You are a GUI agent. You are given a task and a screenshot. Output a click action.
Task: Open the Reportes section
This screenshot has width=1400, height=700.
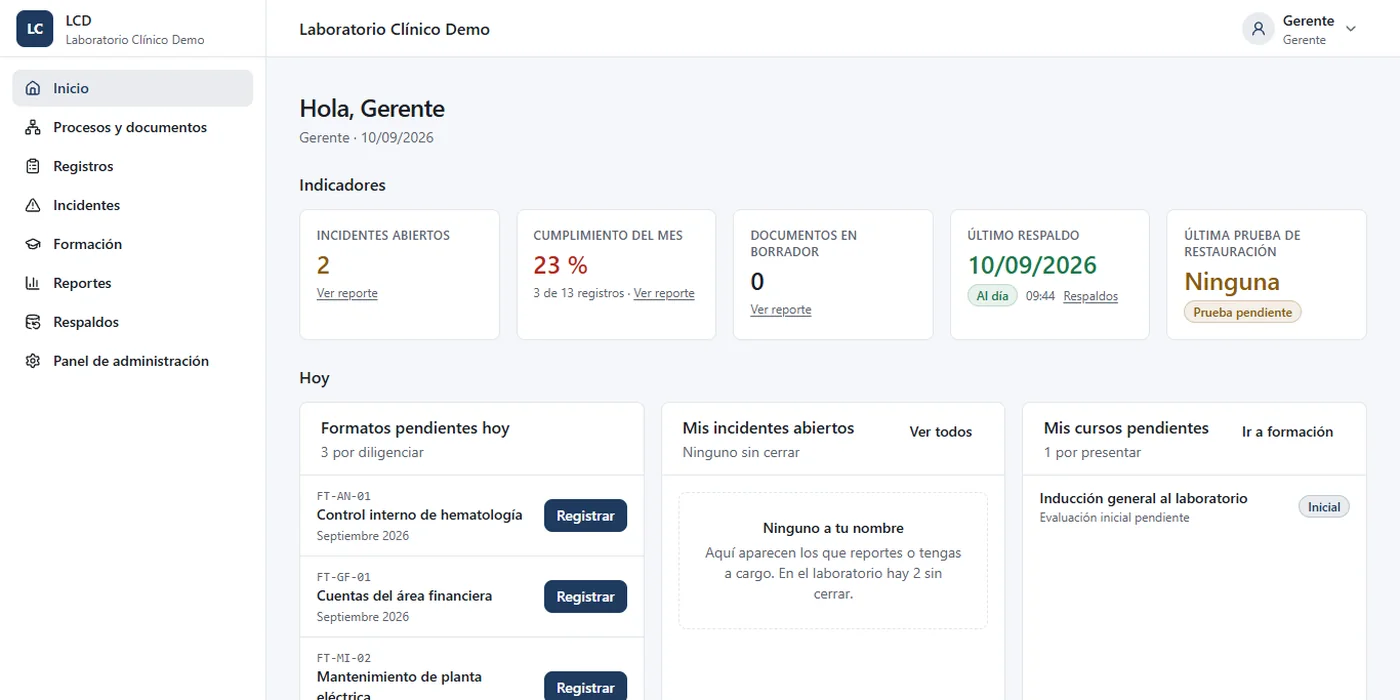pyautogui.click(x=133, y=283)
